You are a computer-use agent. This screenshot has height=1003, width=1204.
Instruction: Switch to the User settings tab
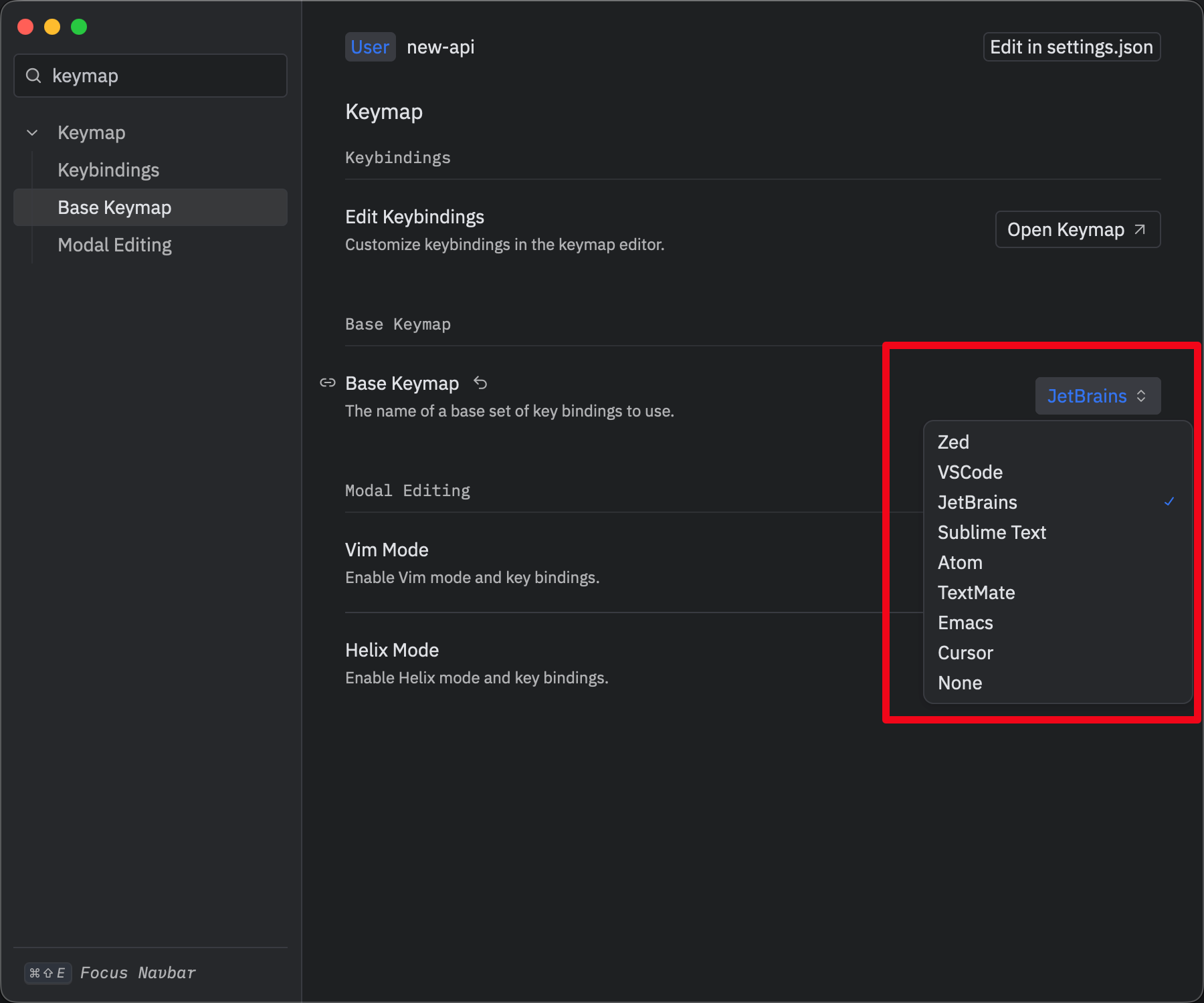pyautogui.click(x=370, y=47)
